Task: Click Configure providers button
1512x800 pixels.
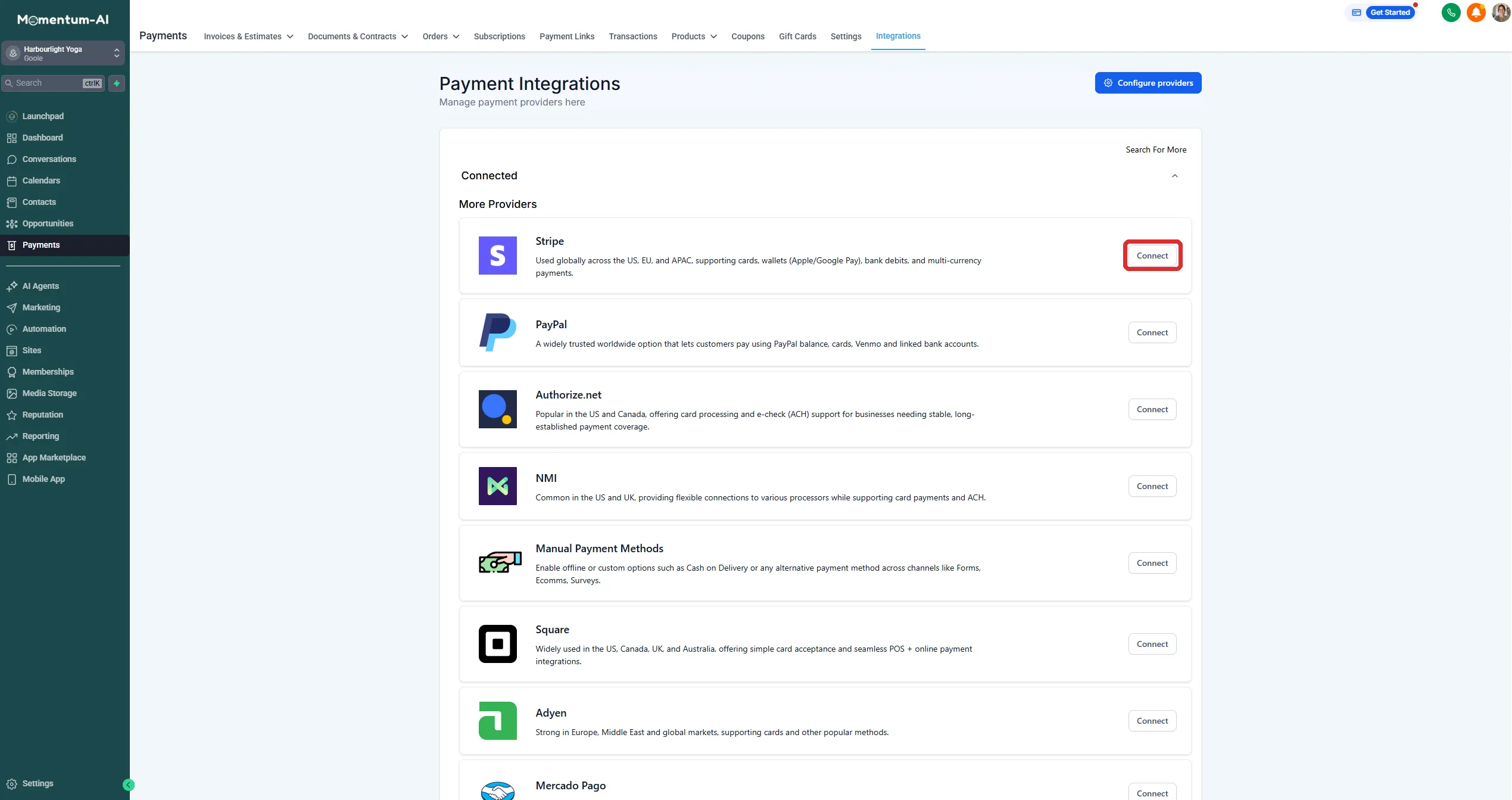Action: click(x=1148, y=83)
